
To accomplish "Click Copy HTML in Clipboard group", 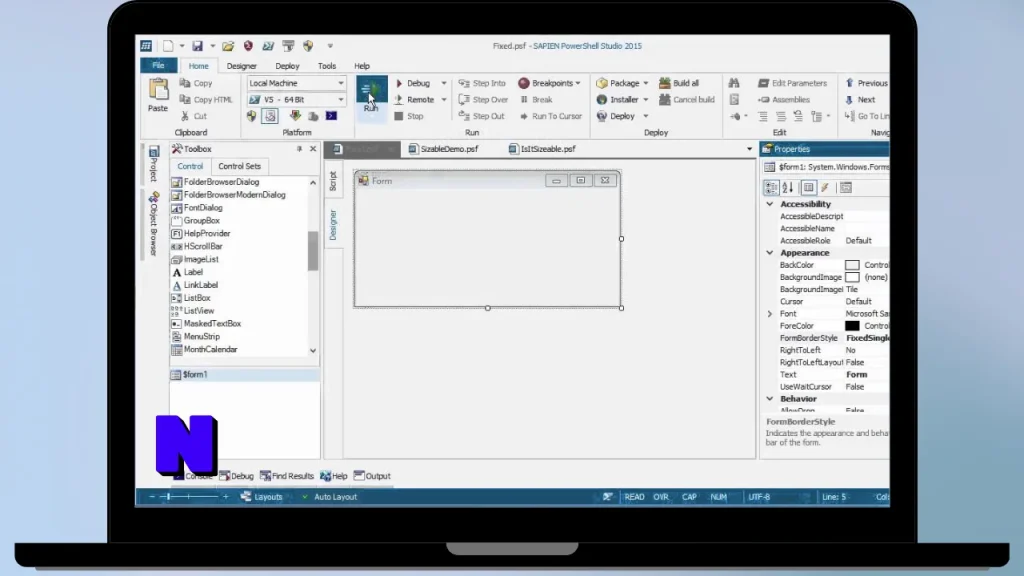I will pos(206,100).
